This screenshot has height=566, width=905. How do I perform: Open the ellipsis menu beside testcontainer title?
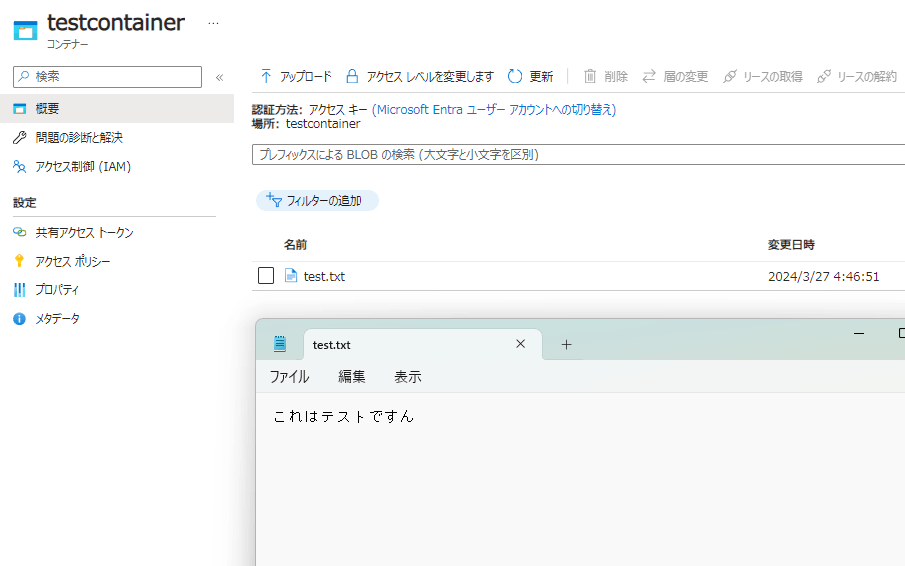pyautogui.click(x=214, y=24)
